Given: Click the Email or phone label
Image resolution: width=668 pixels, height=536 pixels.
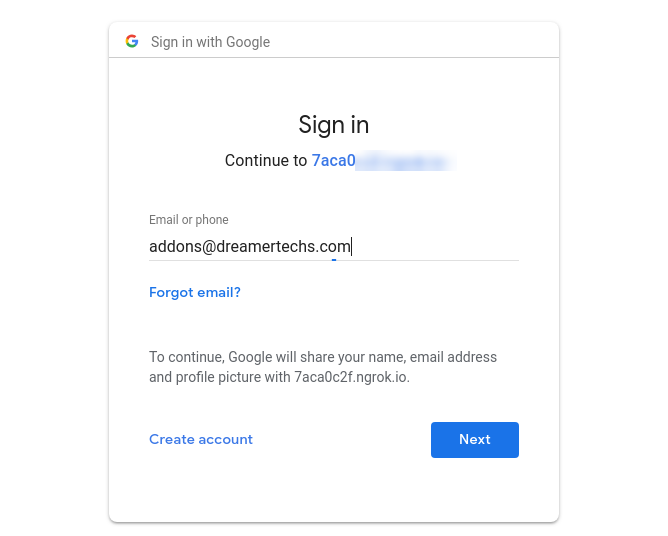Looking at the screenshot, I should click(189, 220).
